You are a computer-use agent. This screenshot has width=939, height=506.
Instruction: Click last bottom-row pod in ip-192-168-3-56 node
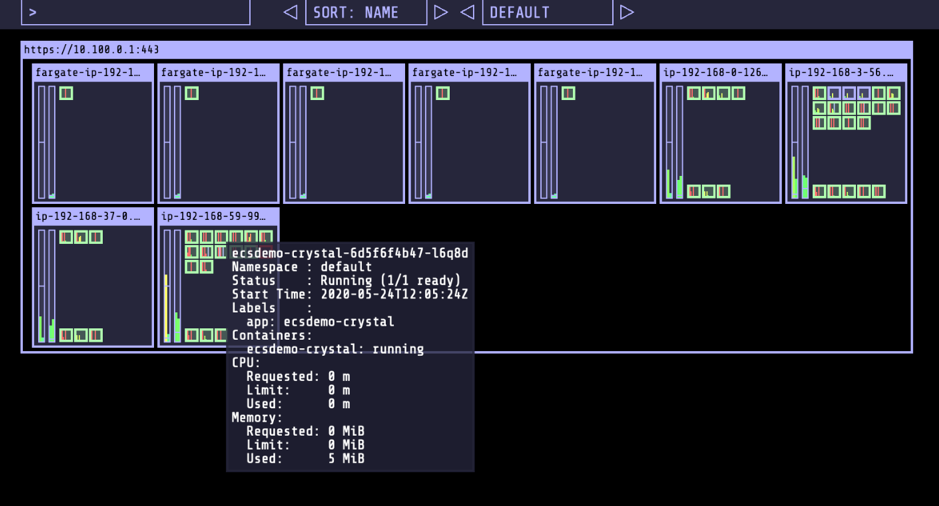[x=879, y=192]
